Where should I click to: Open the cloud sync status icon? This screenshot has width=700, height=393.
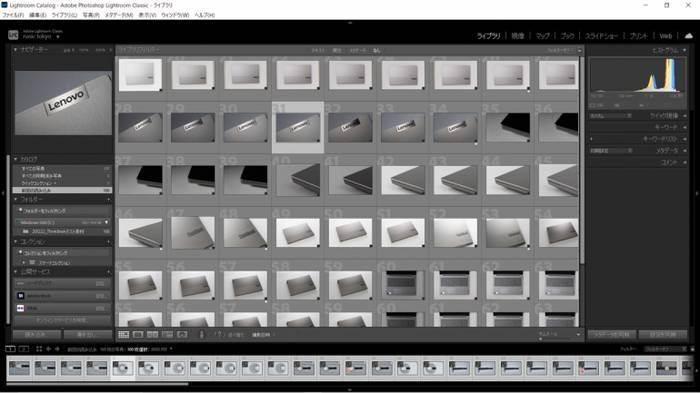click(x=689, y=36)
